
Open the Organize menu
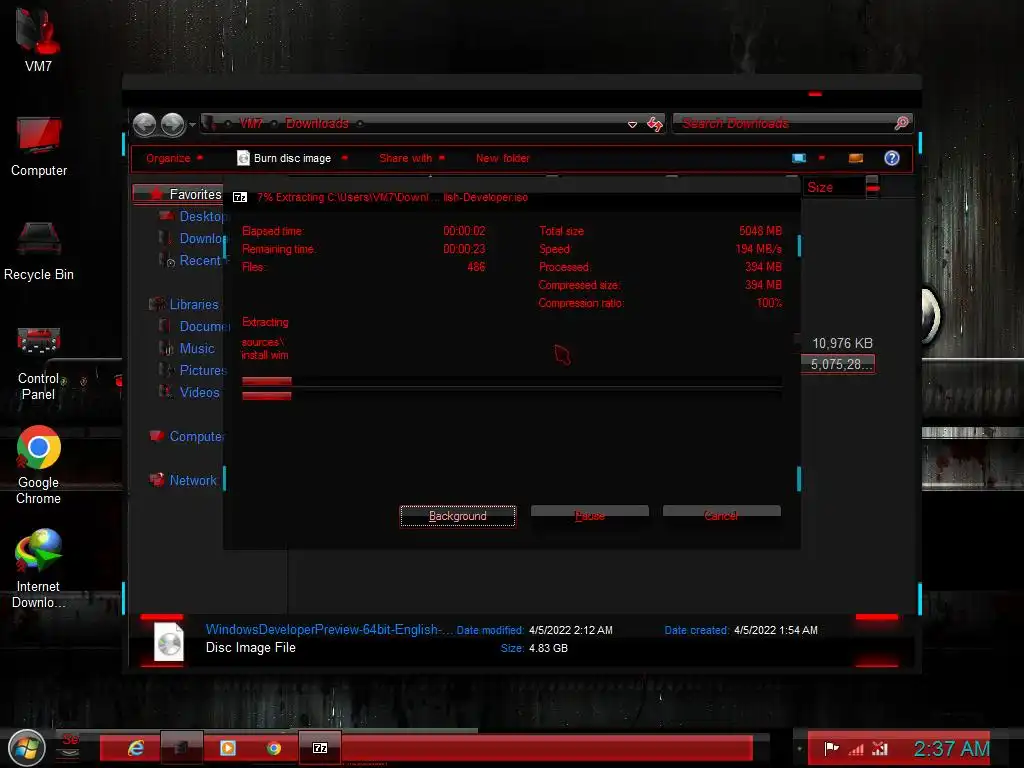(174, 158)
